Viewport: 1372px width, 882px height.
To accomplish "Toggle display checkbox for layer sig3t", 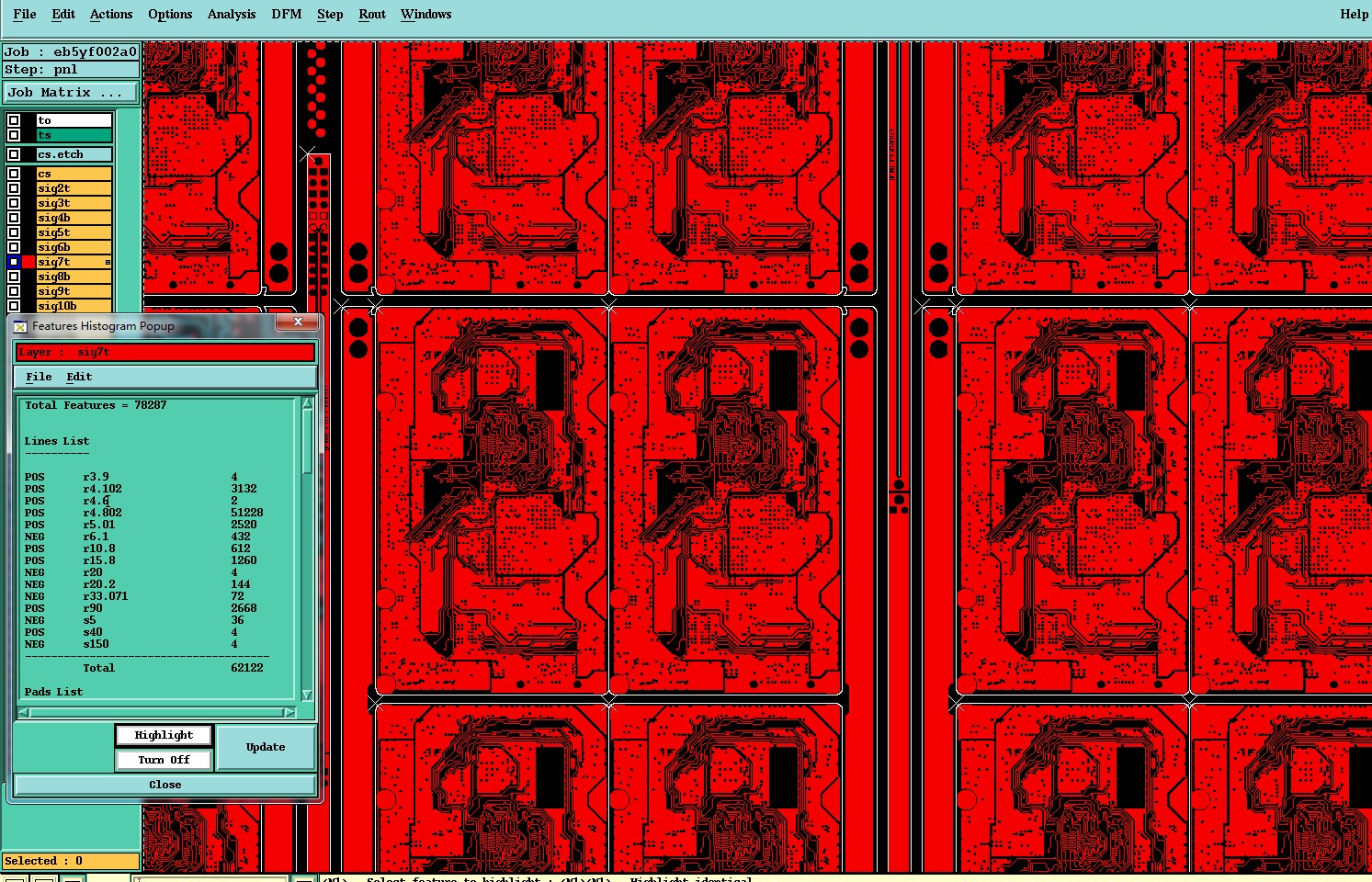I will point(14,203).
